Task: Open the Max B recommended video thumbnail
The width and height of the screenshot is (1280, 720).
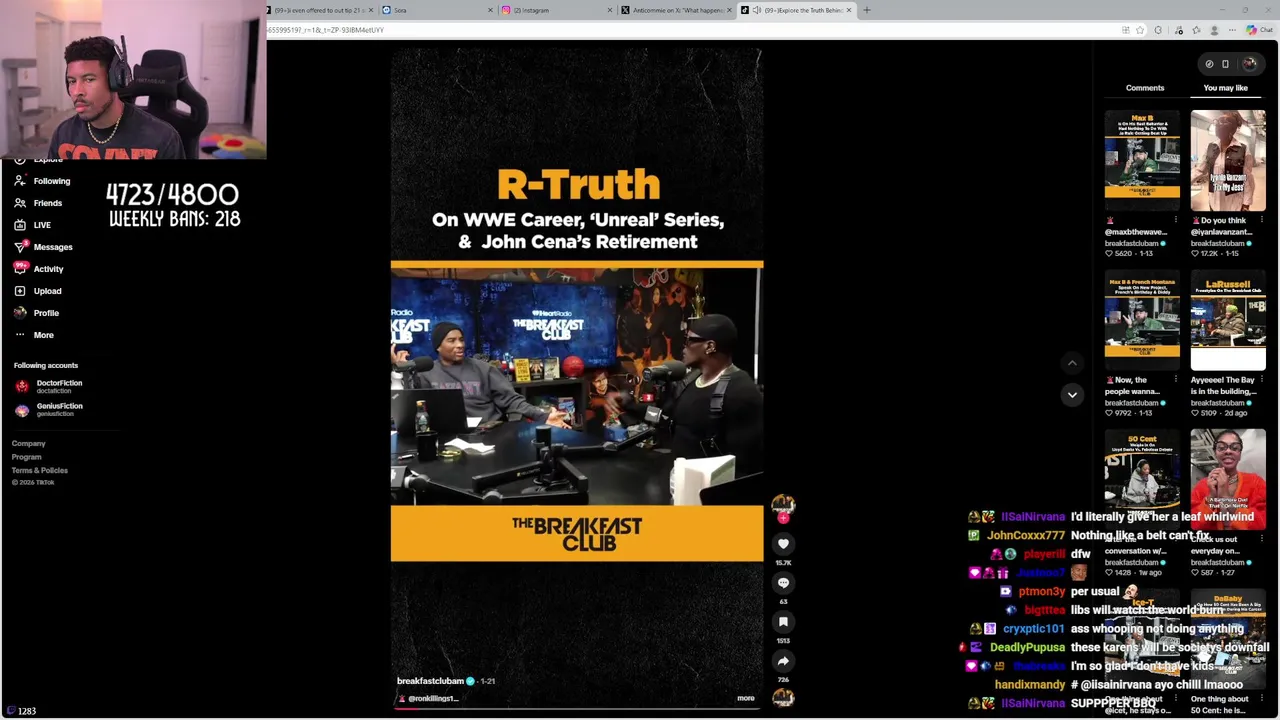Action: pos(1142,160)
